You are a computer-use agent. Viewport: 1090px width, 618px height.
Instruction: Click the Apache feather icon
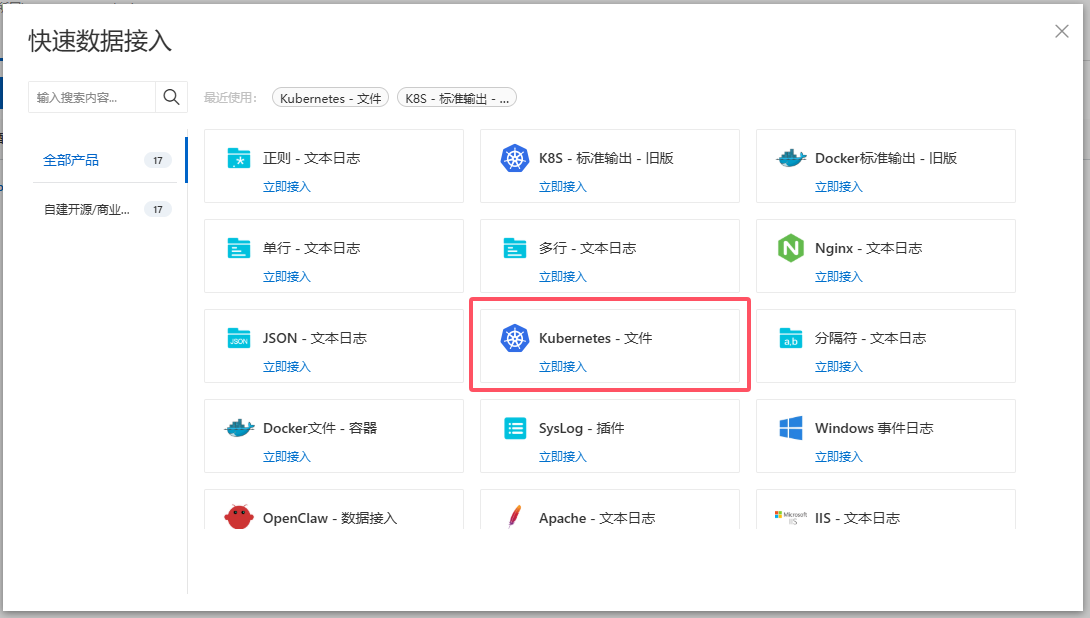pyautogui.click(x=514, y=517)
